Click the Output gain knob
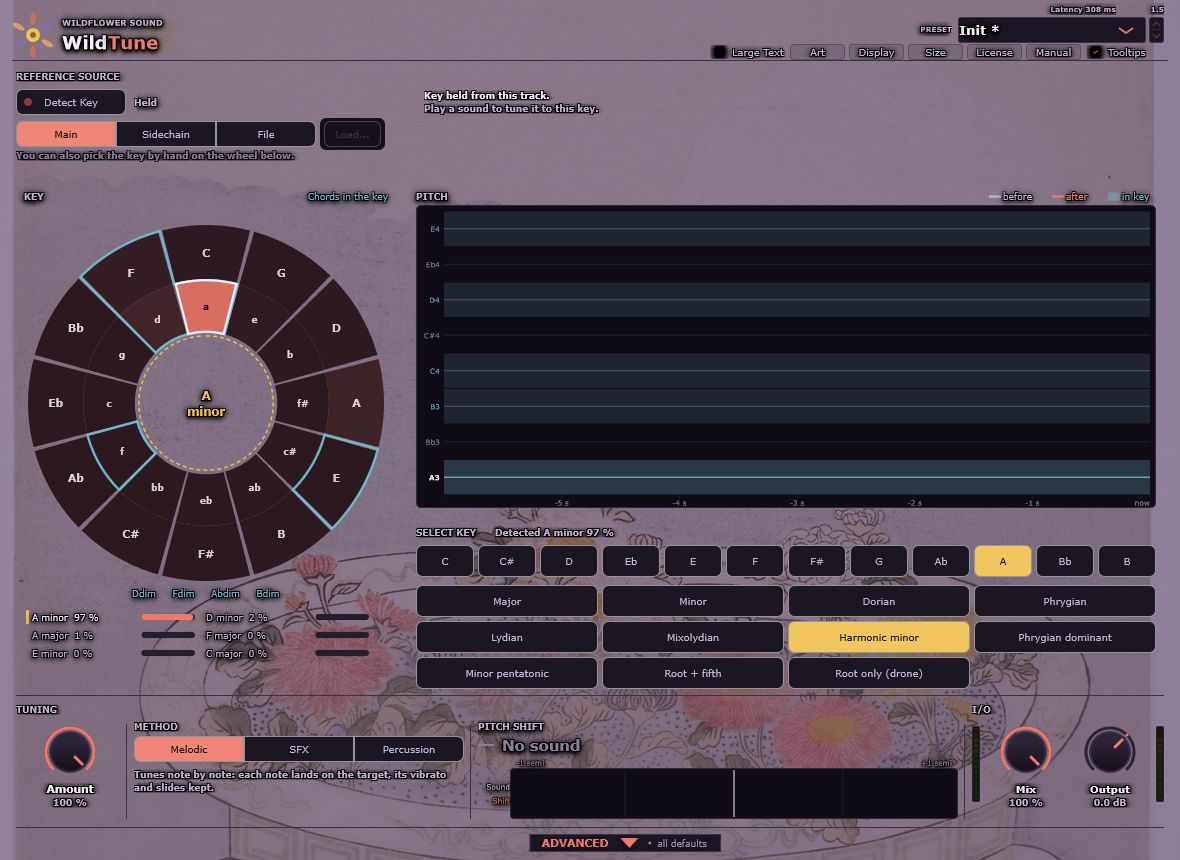The width and height of the screenshot is (1180, 860). click(1109, 752)
